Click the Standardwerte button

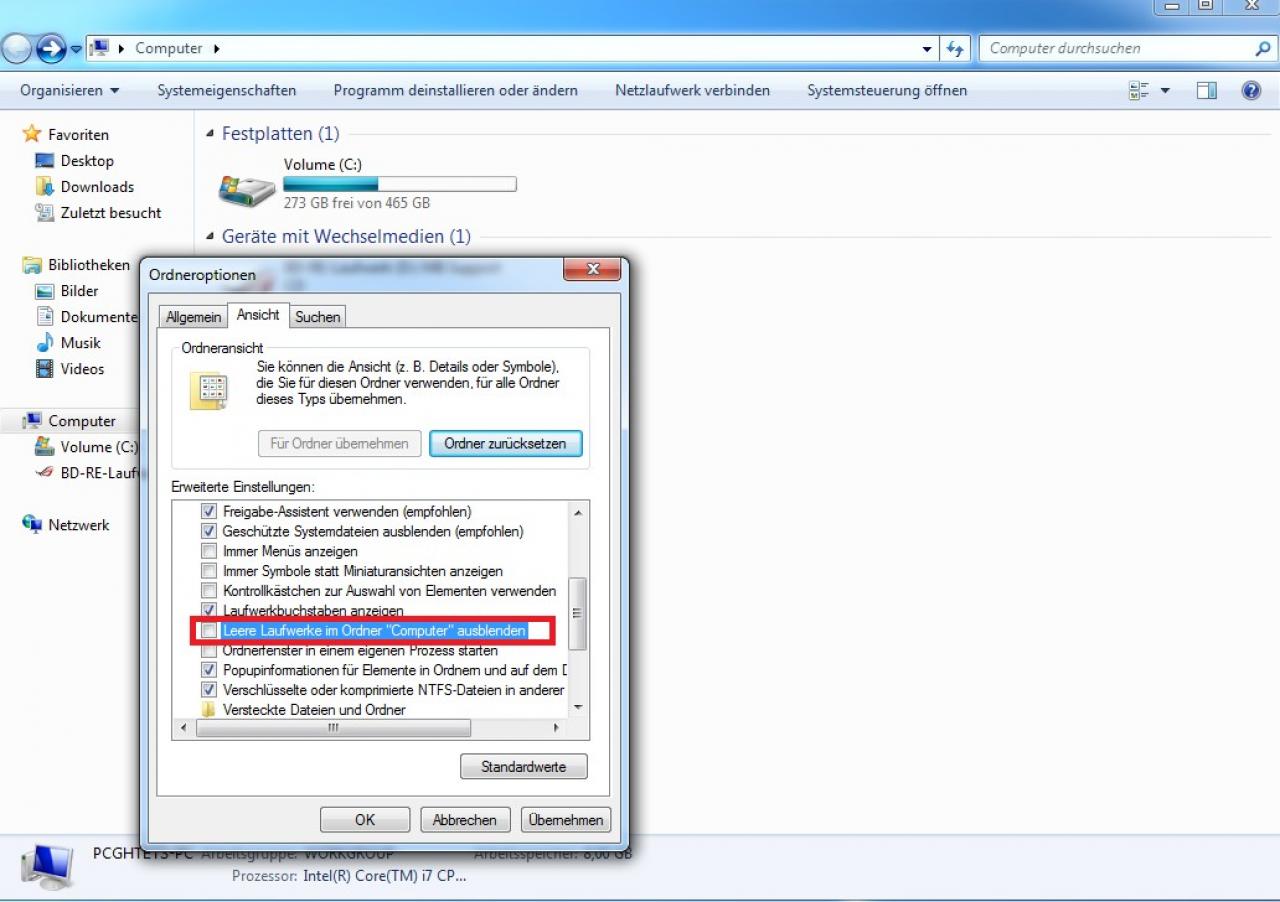[x=524, y=767]
